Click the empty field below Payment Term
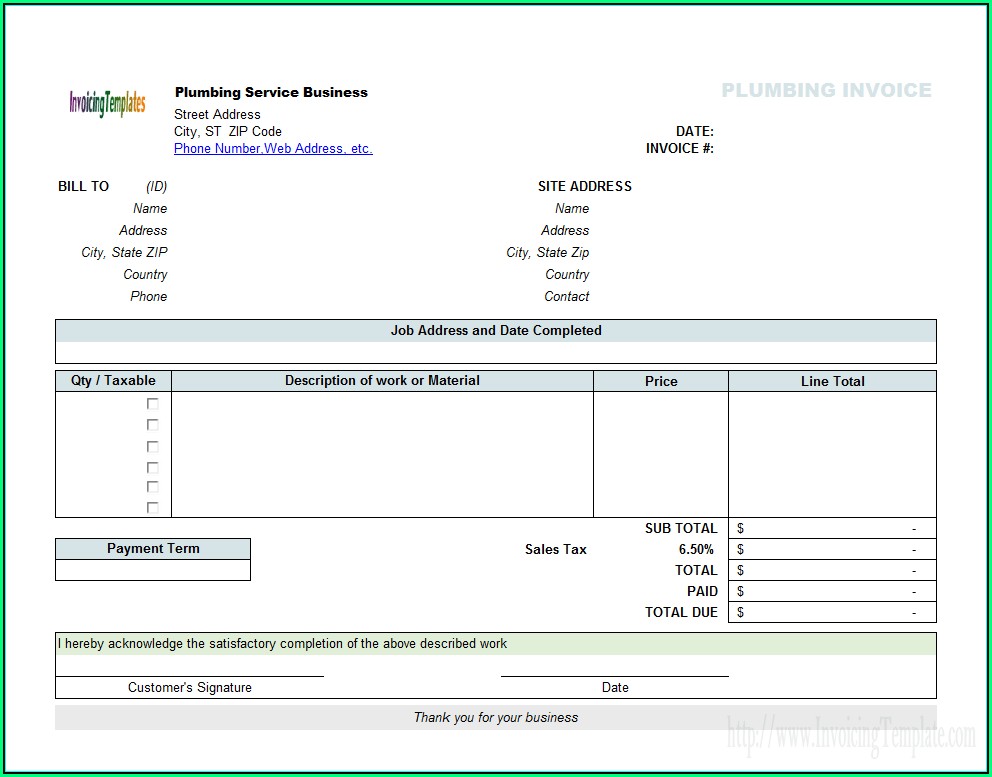Viewport: 992px width, 777px height. (x=153, y=570)
